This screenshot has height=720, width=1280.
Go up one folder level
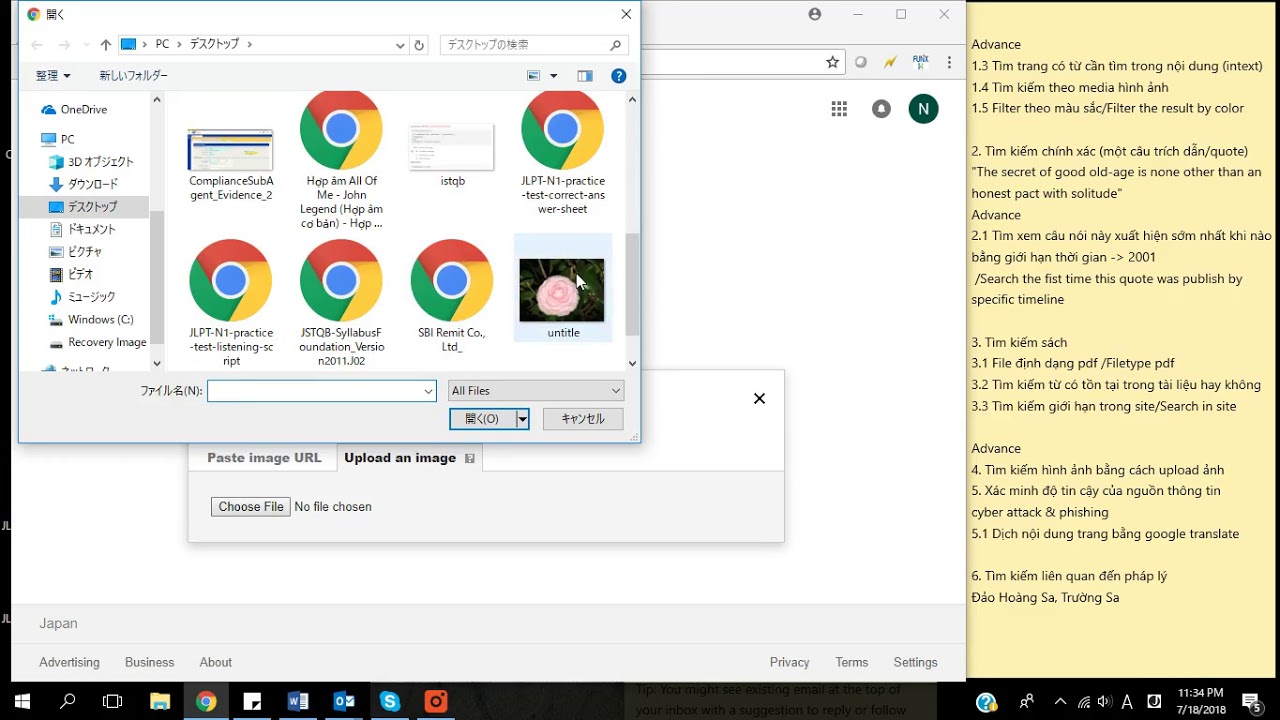(105, 45)
